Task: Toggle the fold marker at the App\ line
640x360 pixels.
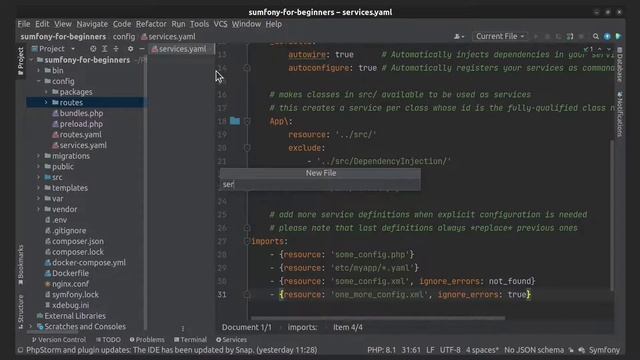Action: [x=247, y=121]
